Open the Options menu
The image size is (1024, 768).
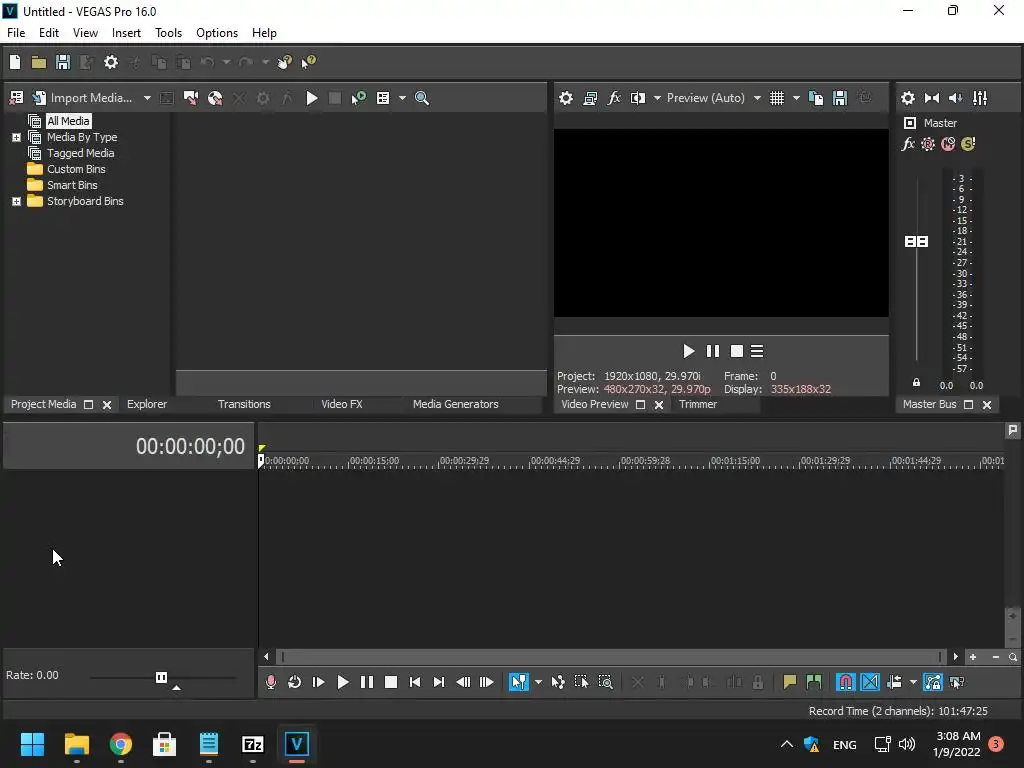217,33
